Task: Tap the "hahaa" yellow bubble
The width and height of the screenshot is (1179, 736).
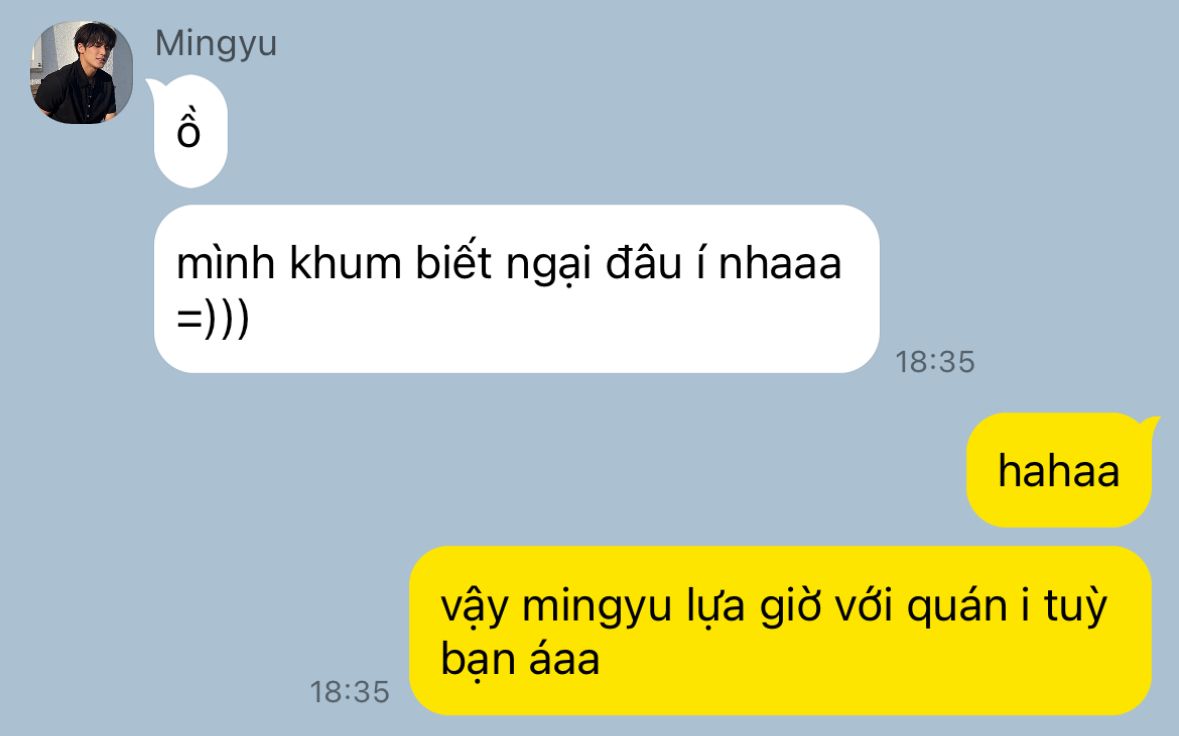Action: point(1061,471)
